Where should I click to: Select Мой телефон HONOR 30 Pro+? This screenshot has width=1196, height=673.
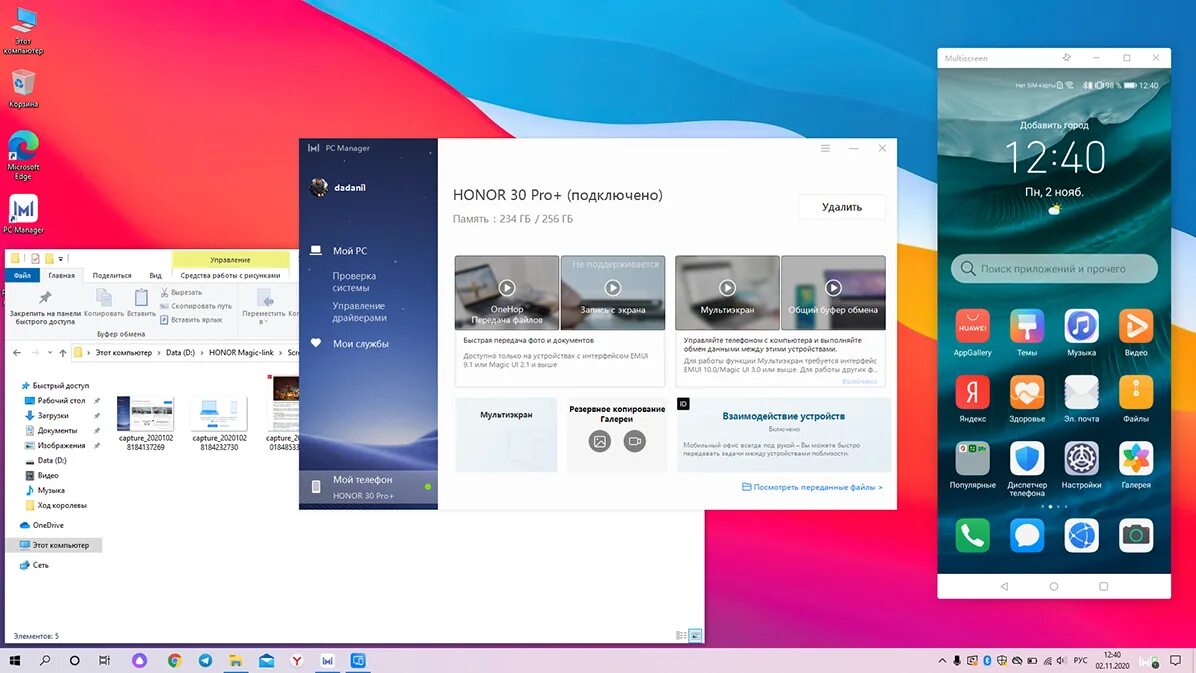point(368,487)
